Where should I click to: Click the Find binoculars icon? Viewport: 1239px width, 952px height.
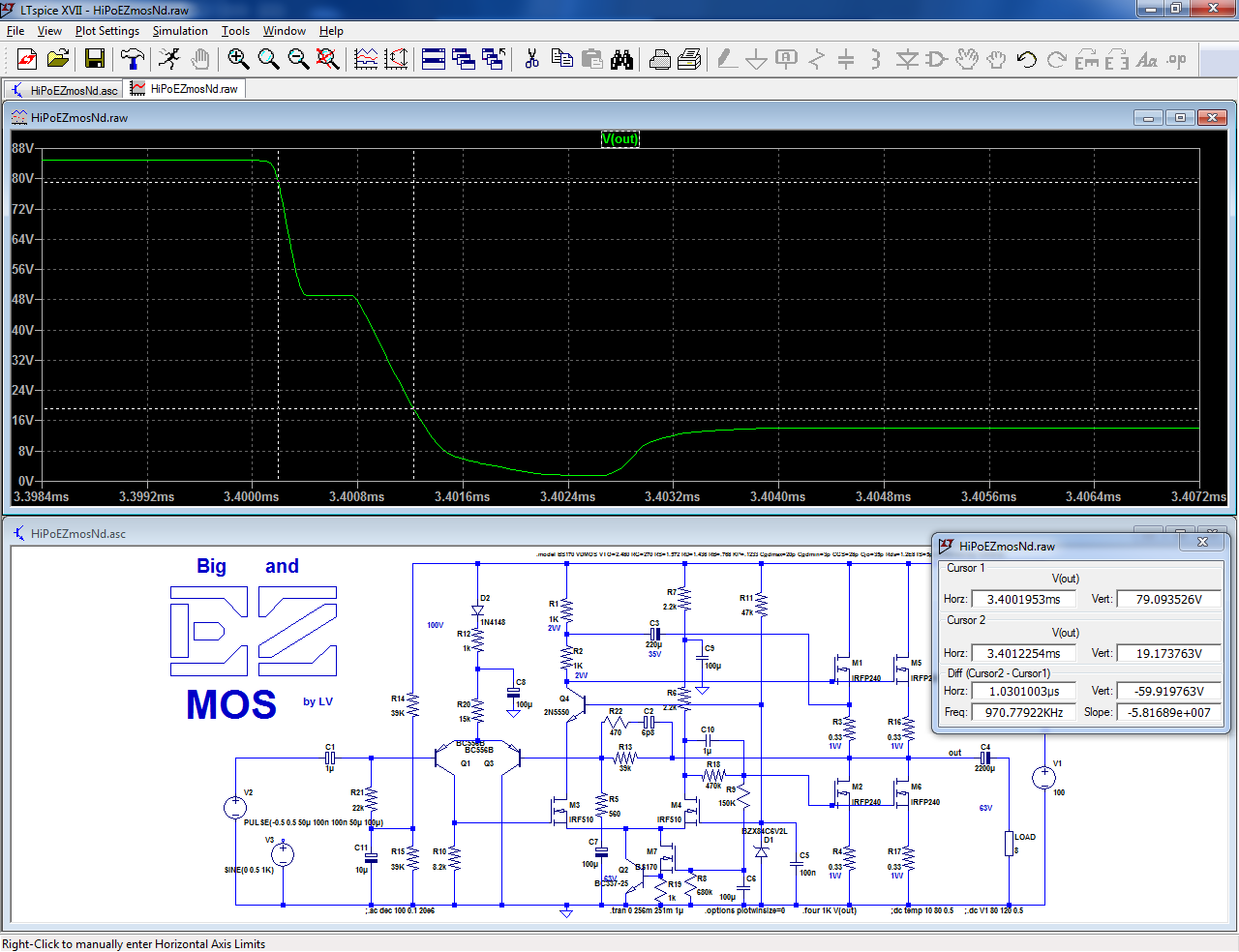pyautogui.click(x=621, y=59)
